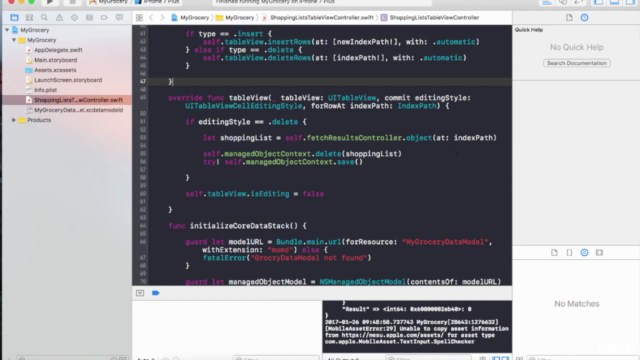
Task: Select AppDelegate.swift in navigator
Action: point(58,50)
